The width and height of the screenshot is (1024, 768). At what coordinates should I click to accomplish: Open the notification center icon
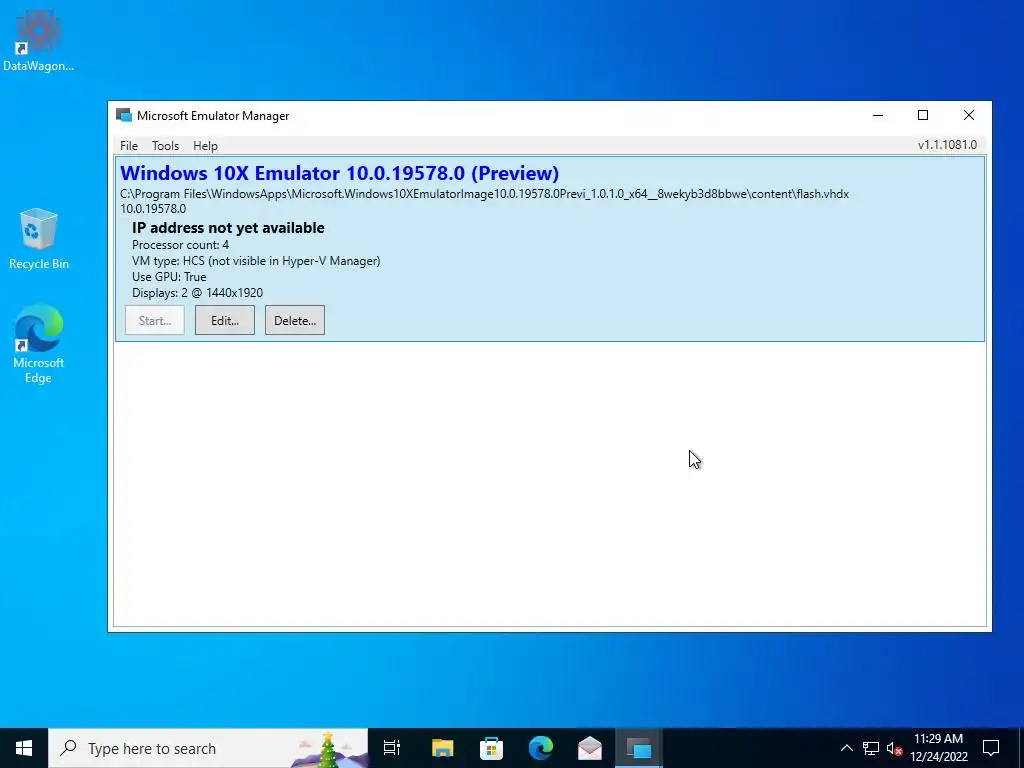[991, 748]
